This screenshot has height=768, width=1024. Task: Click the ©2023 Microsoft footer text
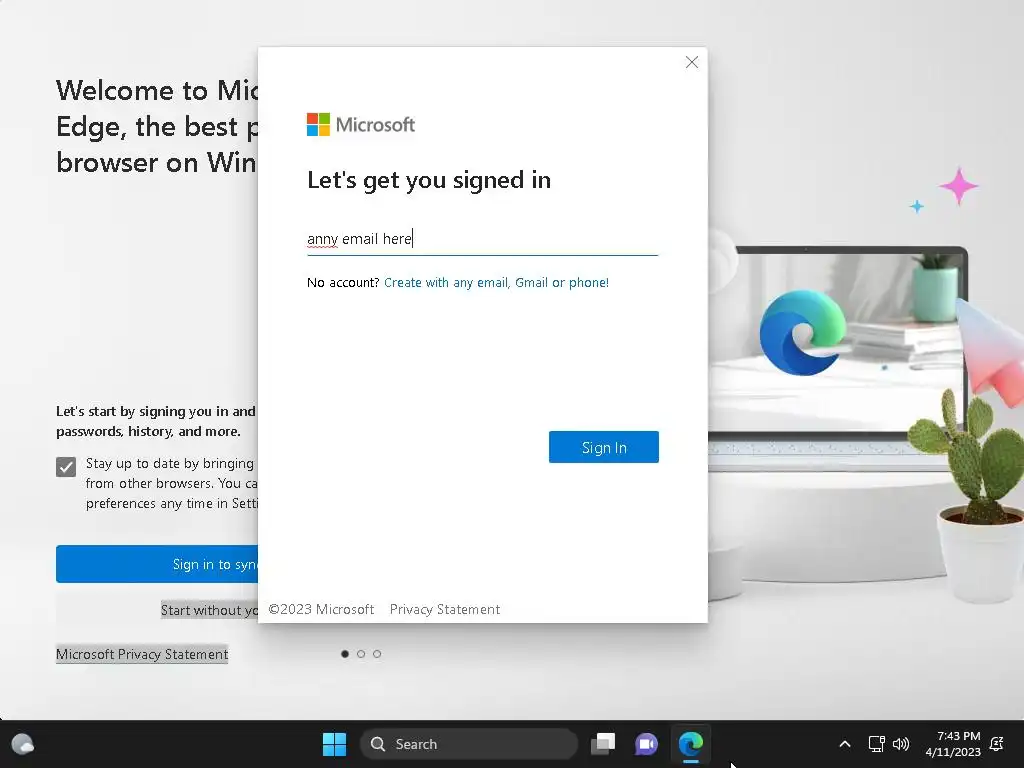[x=321, y=609]
